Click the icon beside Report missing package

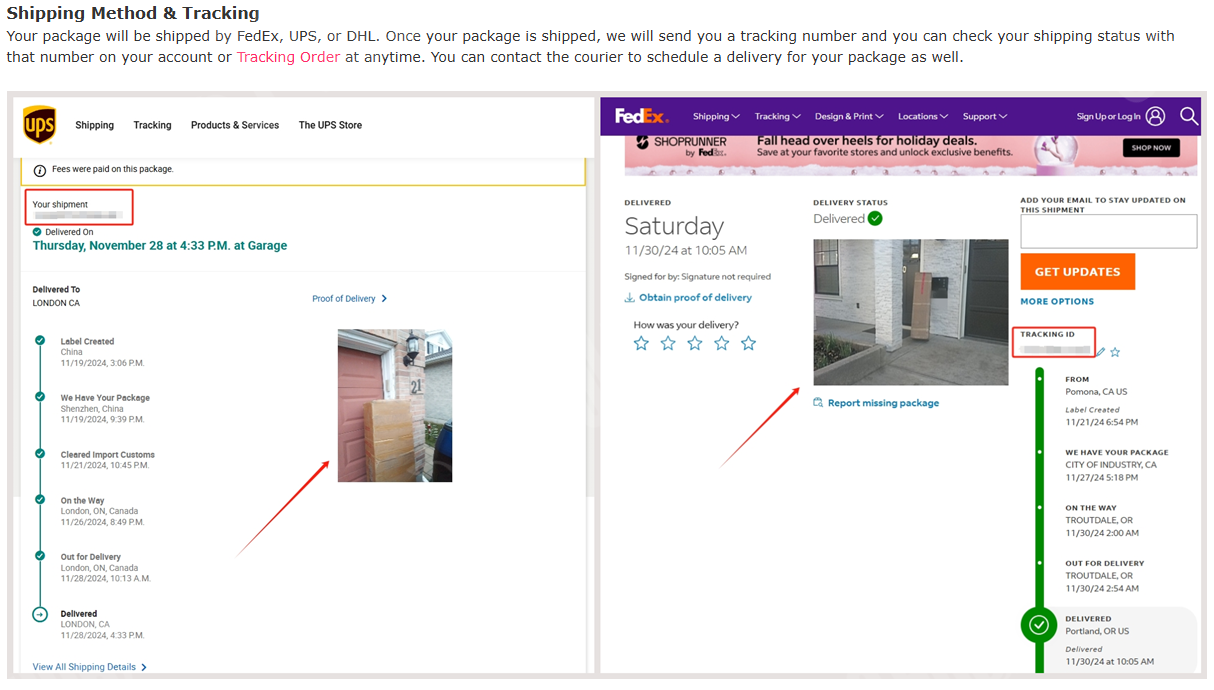[818, 403]
